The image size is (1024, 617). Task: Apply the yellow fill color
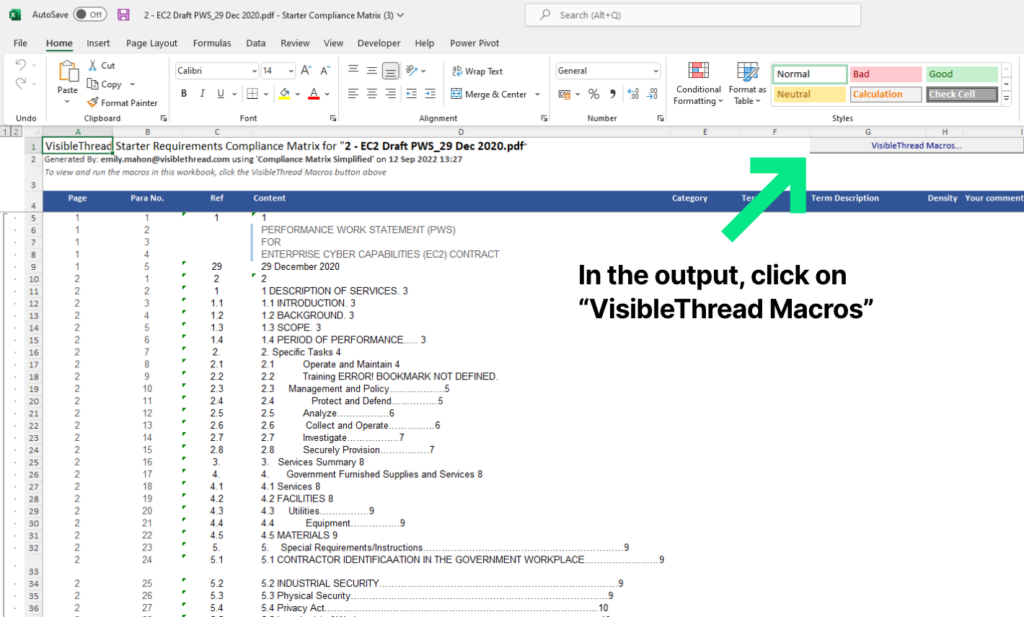(x=284, y=94)
